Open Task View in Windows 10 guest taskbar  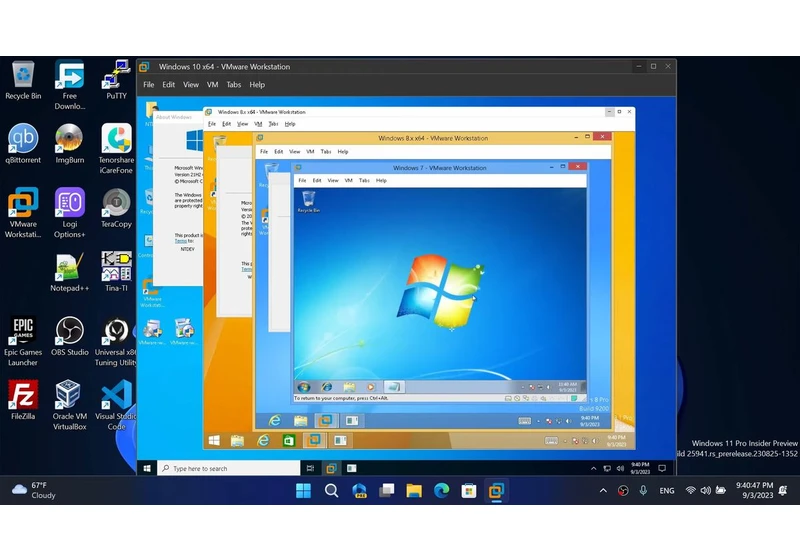(310, 468)
